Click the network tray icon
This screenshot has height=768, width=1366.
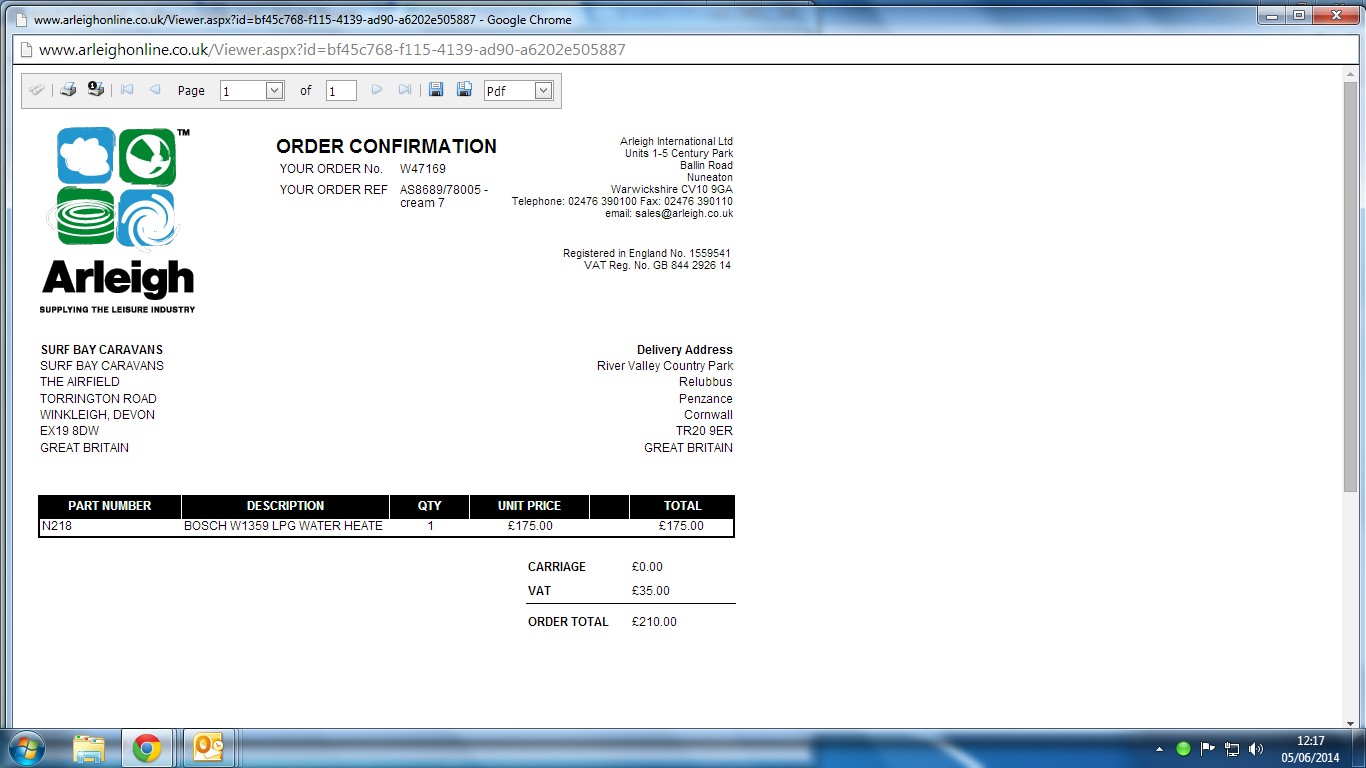(x=1232, y=748)
